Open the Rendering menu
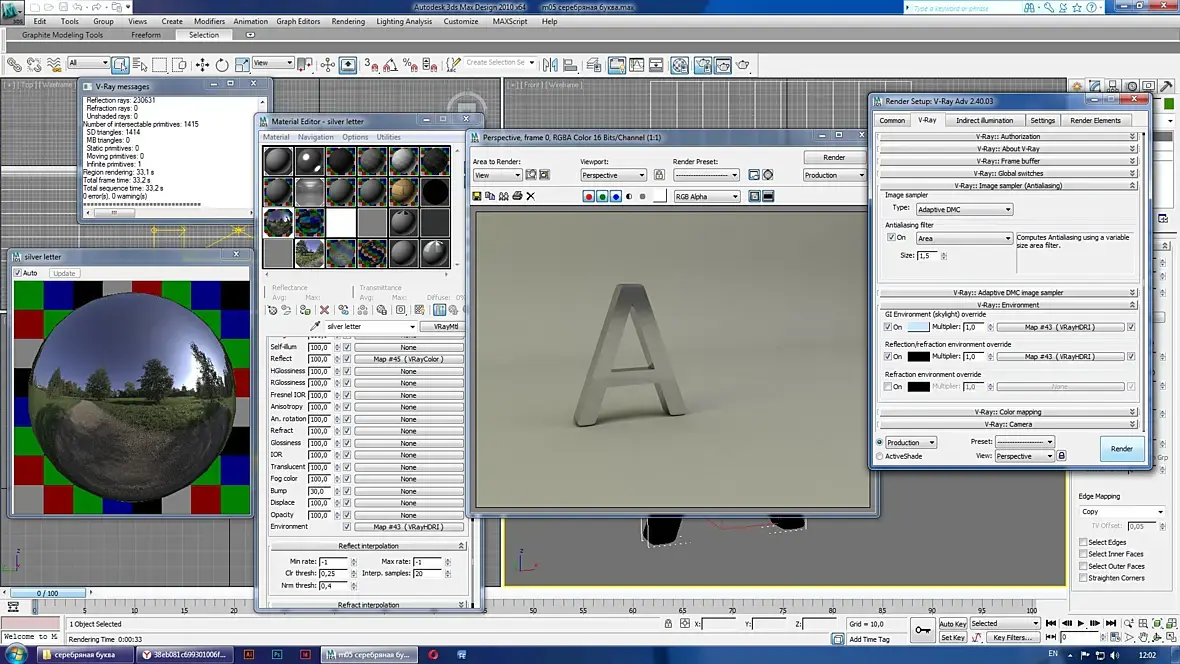The height and width of the screenshot is (664, 1180). [348, 21]
